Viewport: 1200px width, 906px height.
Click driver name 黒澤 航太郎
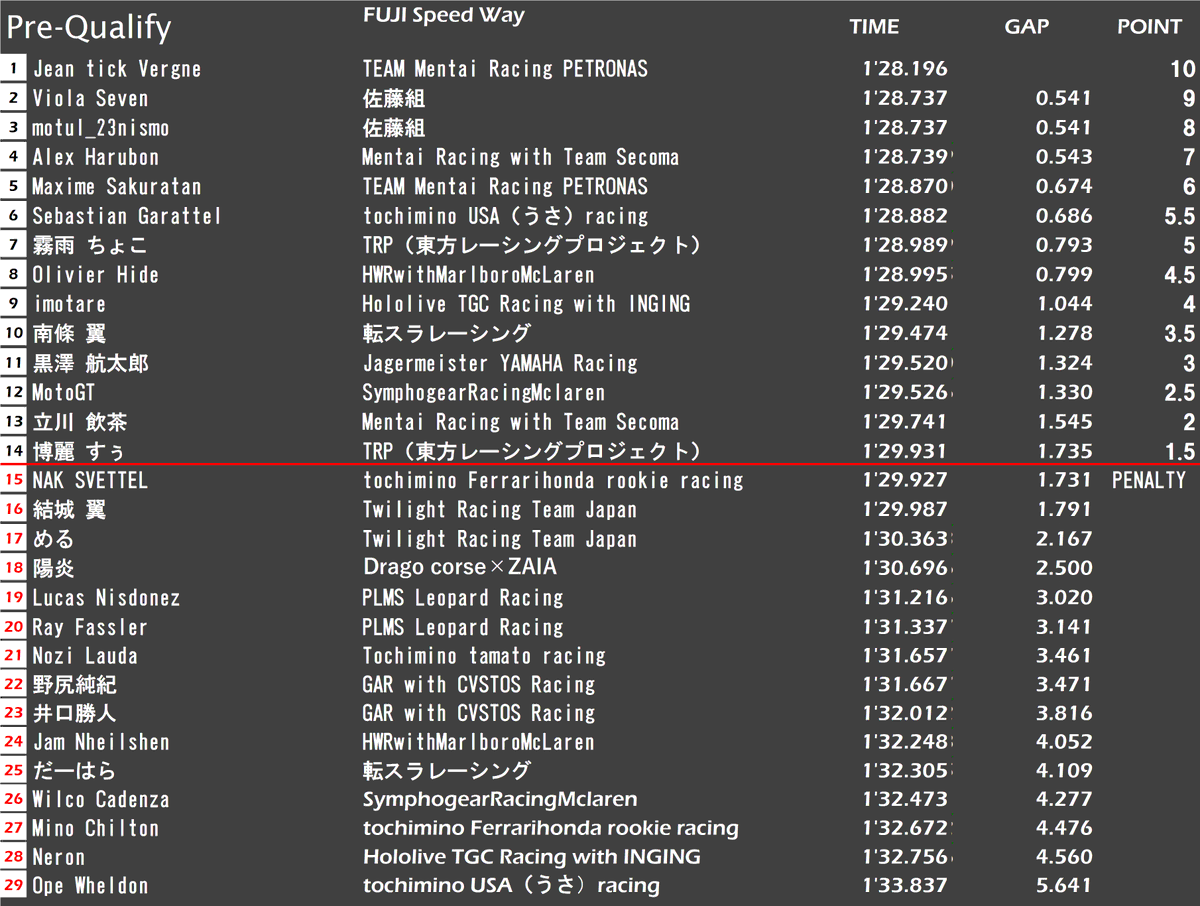pos(90,363)
